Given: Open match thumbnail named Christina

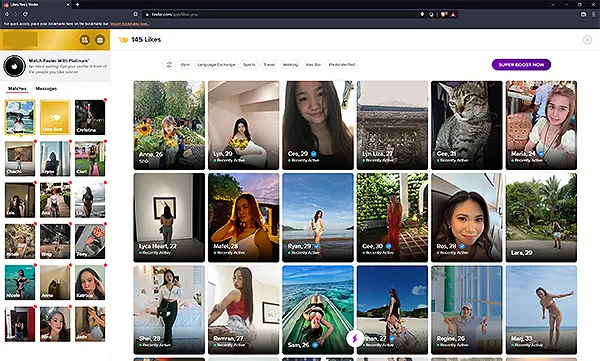Looking at the screenshot, I should point(90,117).
